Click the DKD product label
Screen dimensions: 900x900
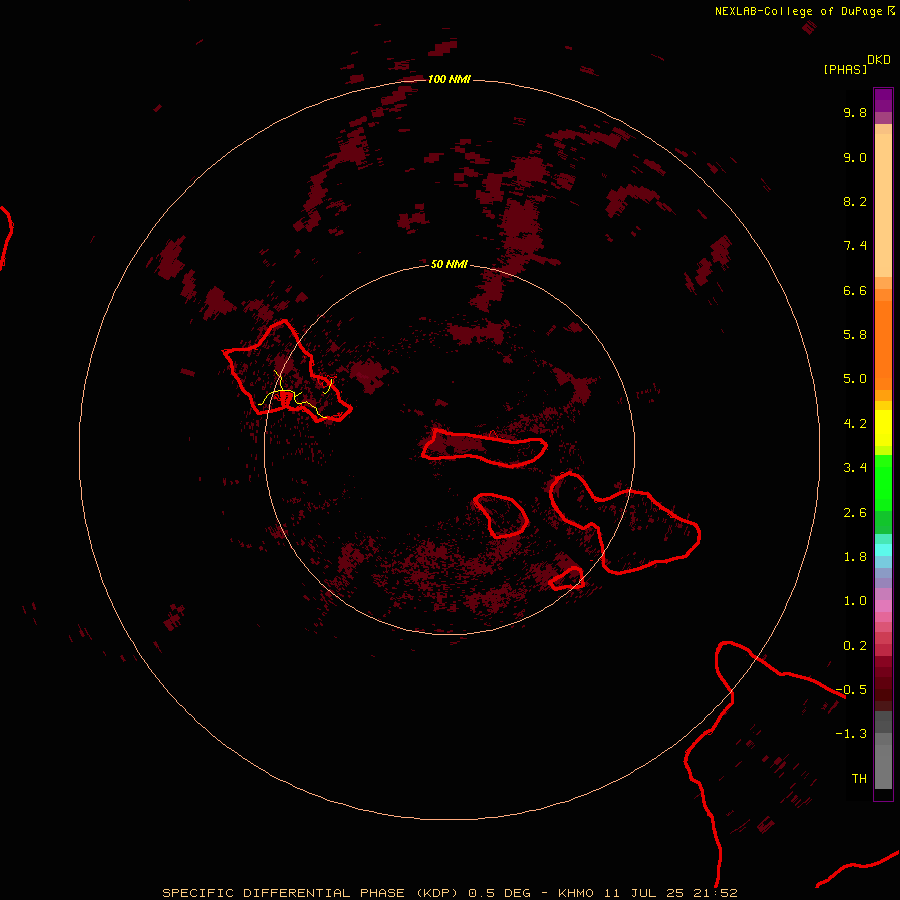pos(879,60)
